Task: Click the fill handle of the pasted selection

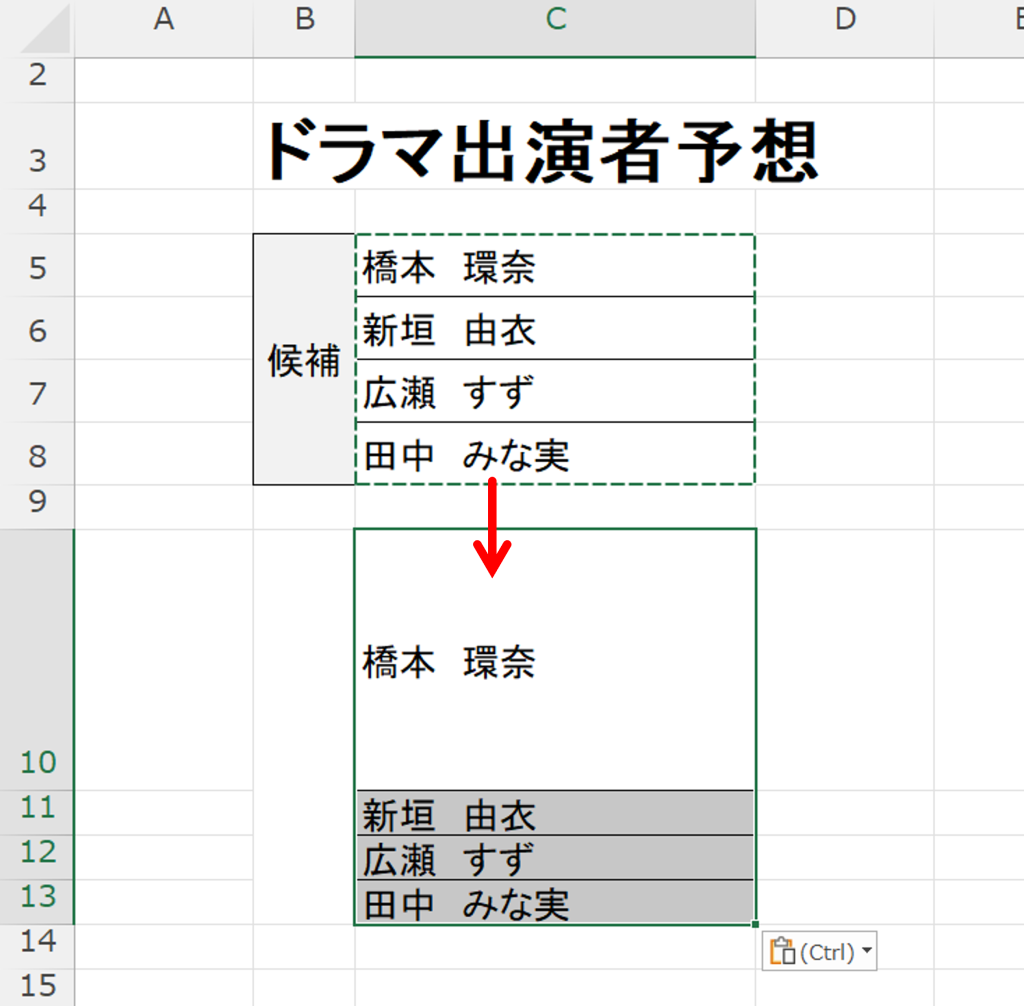Action: [x=756, y=925]
